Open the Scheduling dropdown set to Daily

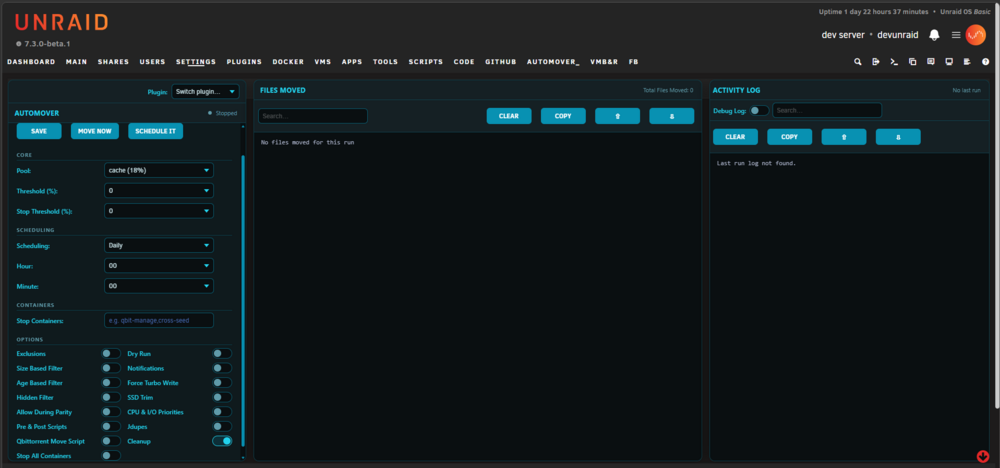pyautogui.click(x=159, y=245)
